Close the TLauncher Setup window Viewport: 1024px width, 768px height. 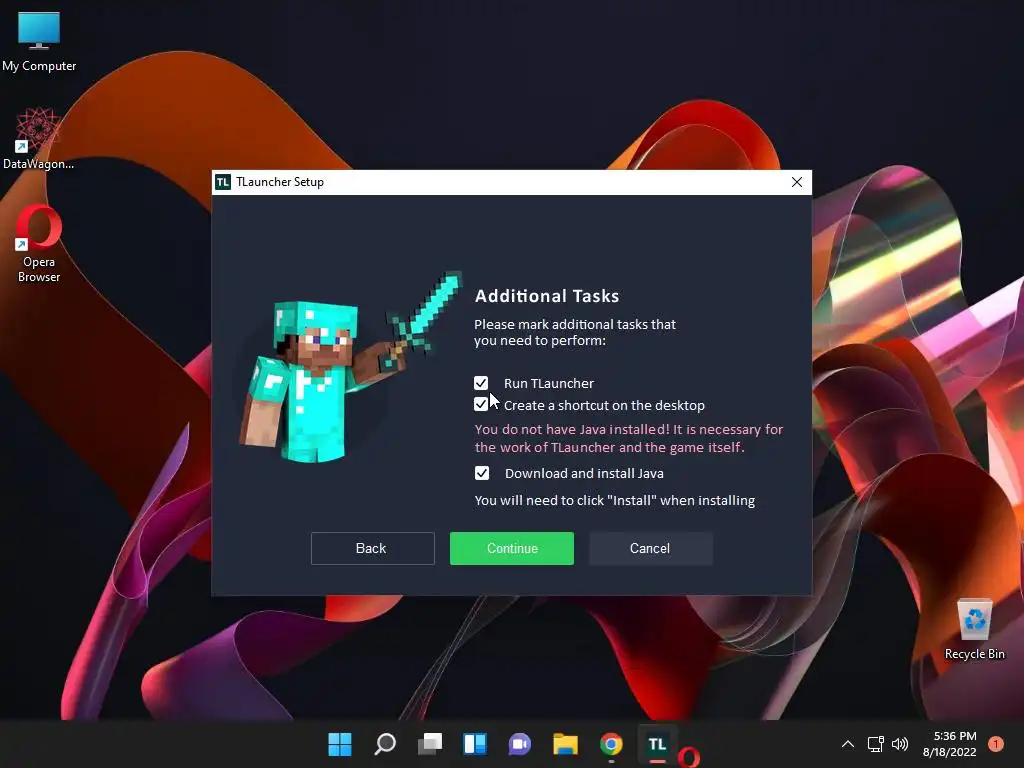point(797,182)
